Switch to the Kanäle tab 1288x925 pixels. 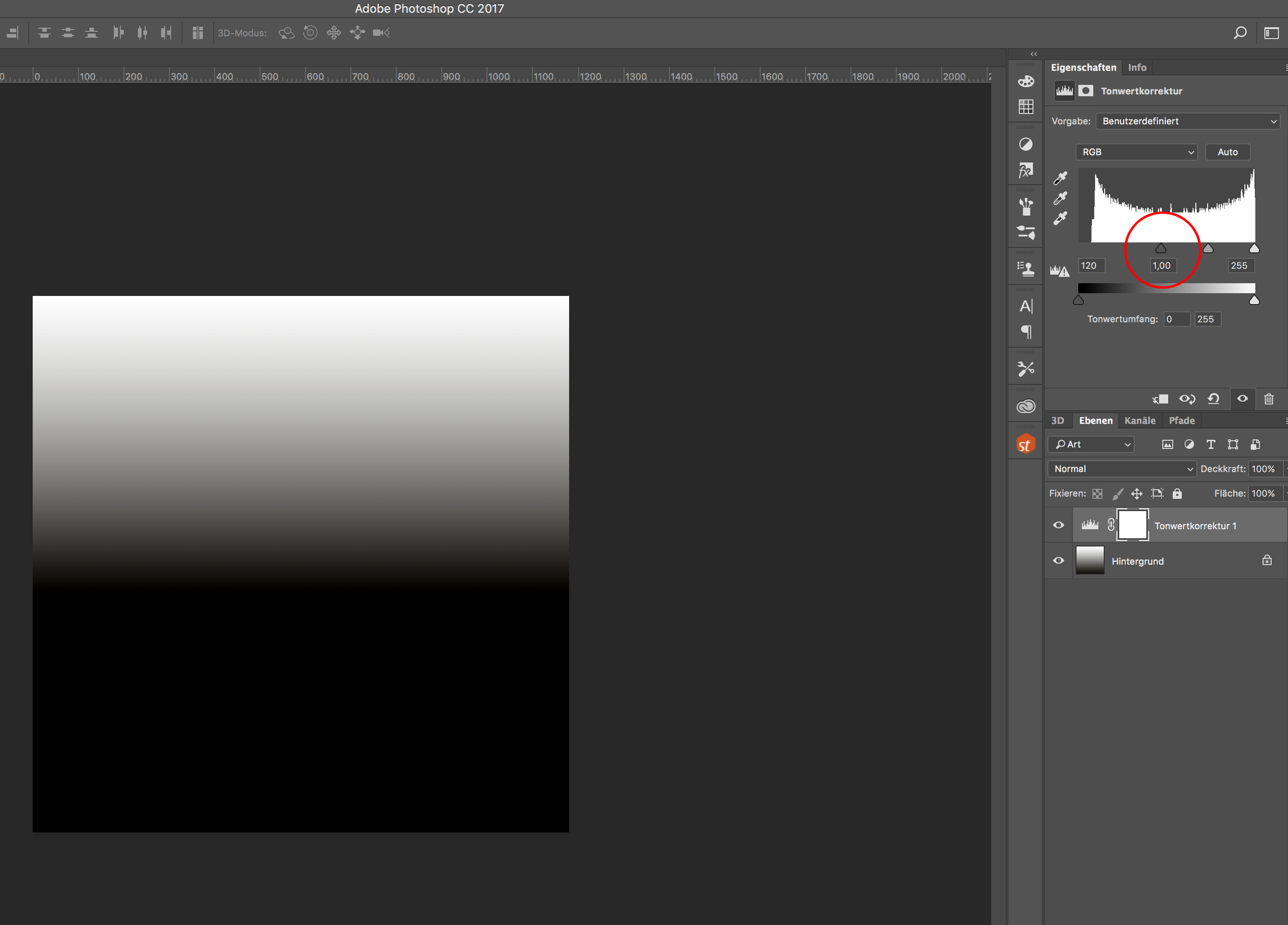click(x=1140, y=421)
